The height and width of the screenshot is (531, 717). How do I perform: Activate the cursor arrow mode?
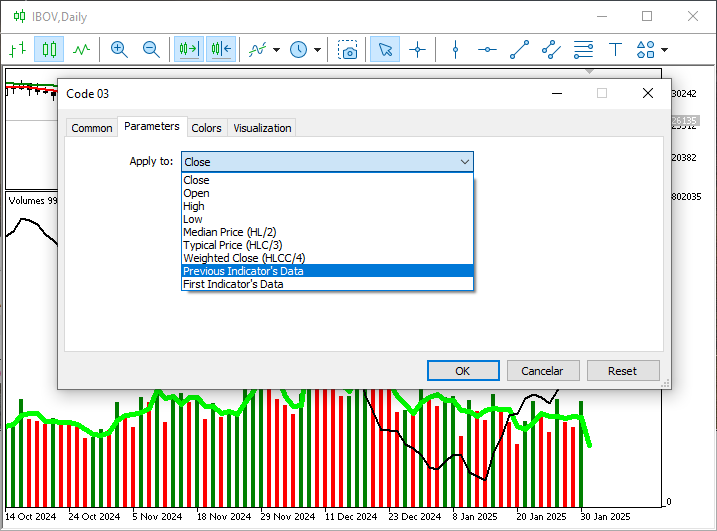385,49
